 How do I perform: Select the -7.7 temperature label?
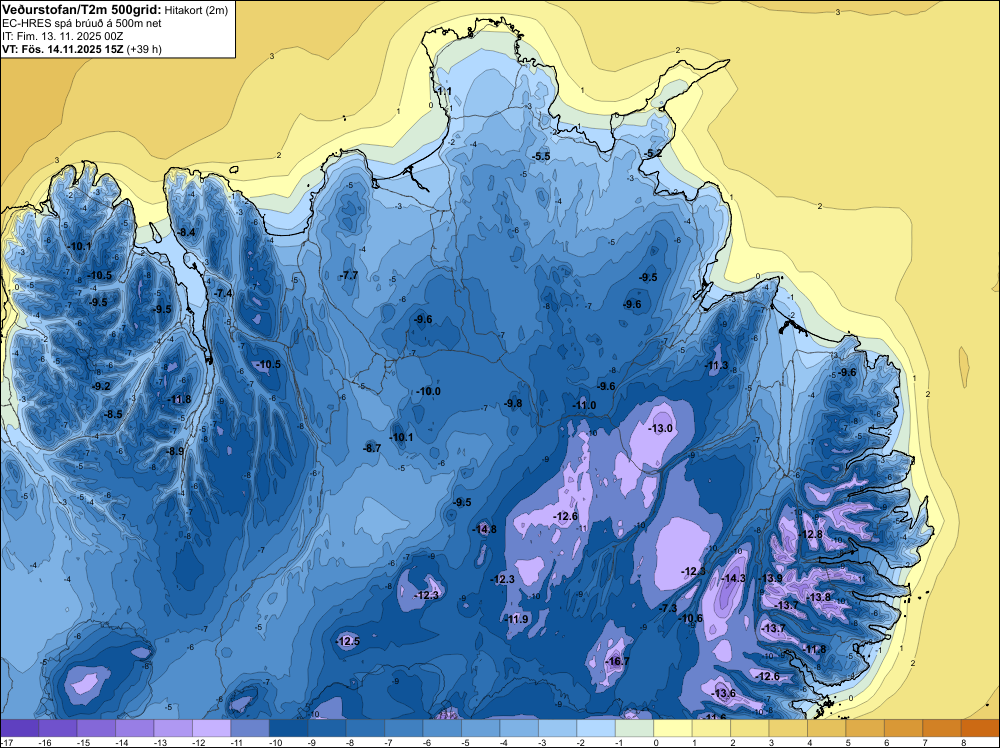pyautogui.click(x=348, y=275)
